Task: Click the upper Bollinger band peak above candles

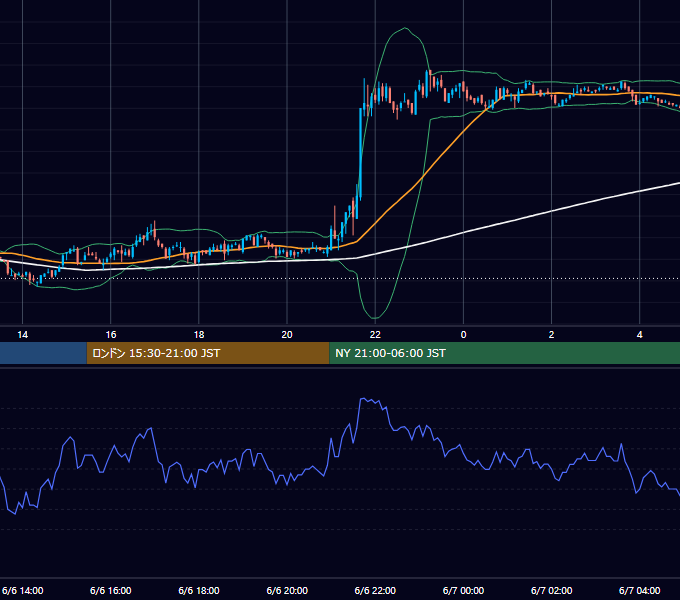Action: pos(405,28)
